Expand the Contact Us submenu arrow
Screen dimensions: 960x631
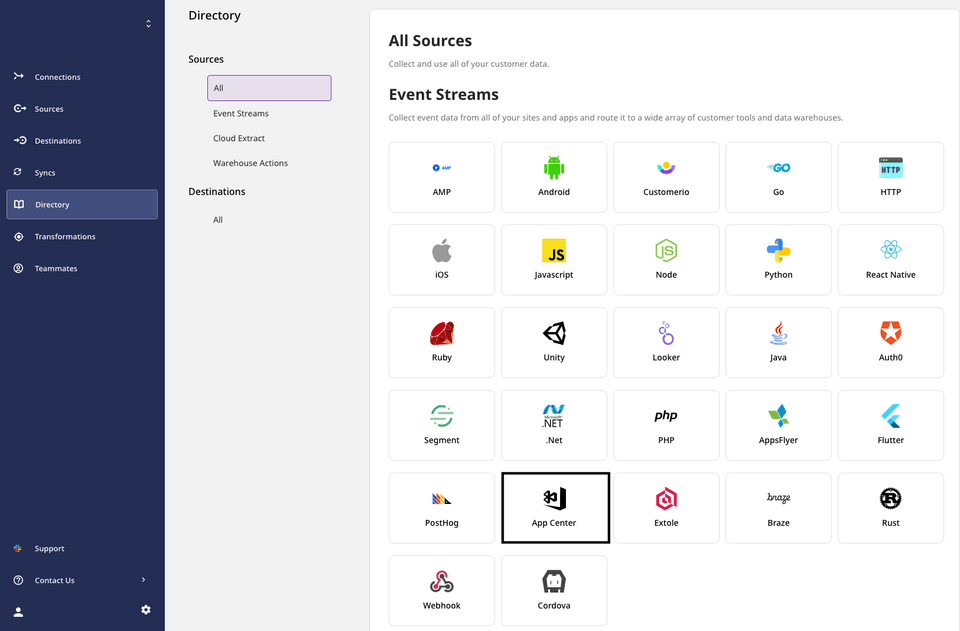tap(143, 580)
